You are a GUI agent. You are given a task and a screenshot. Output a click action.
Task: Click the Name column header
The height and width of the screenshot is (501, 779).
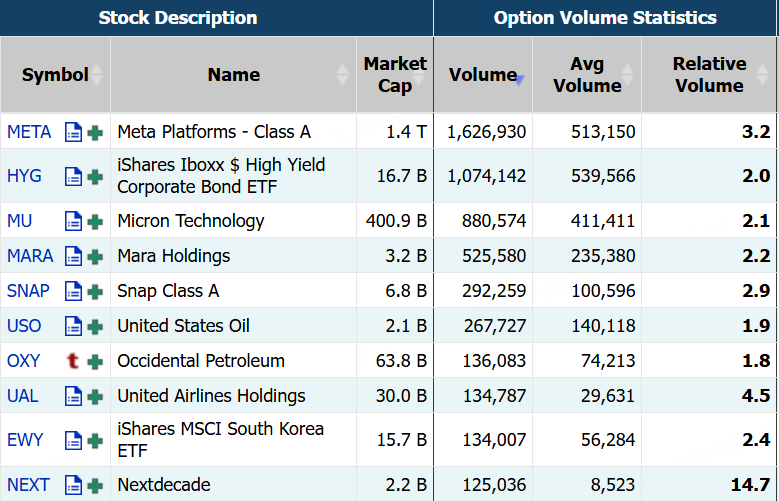(x=233, y=75)
